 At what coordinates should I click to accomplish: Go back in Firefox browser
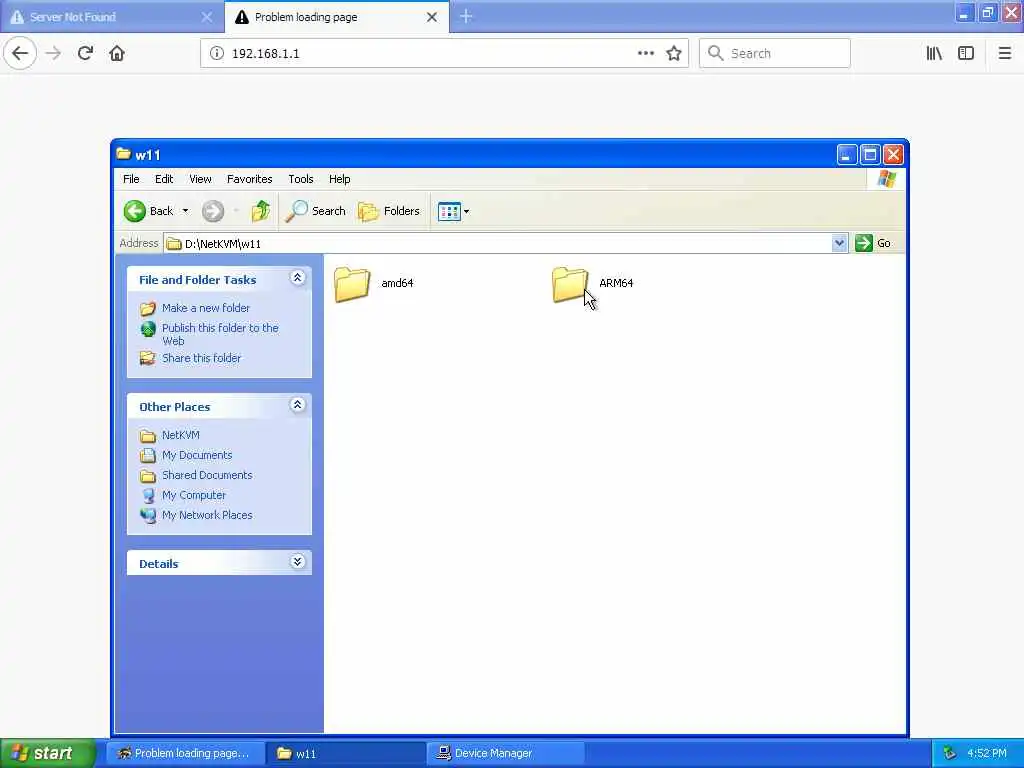pos(20,54)
